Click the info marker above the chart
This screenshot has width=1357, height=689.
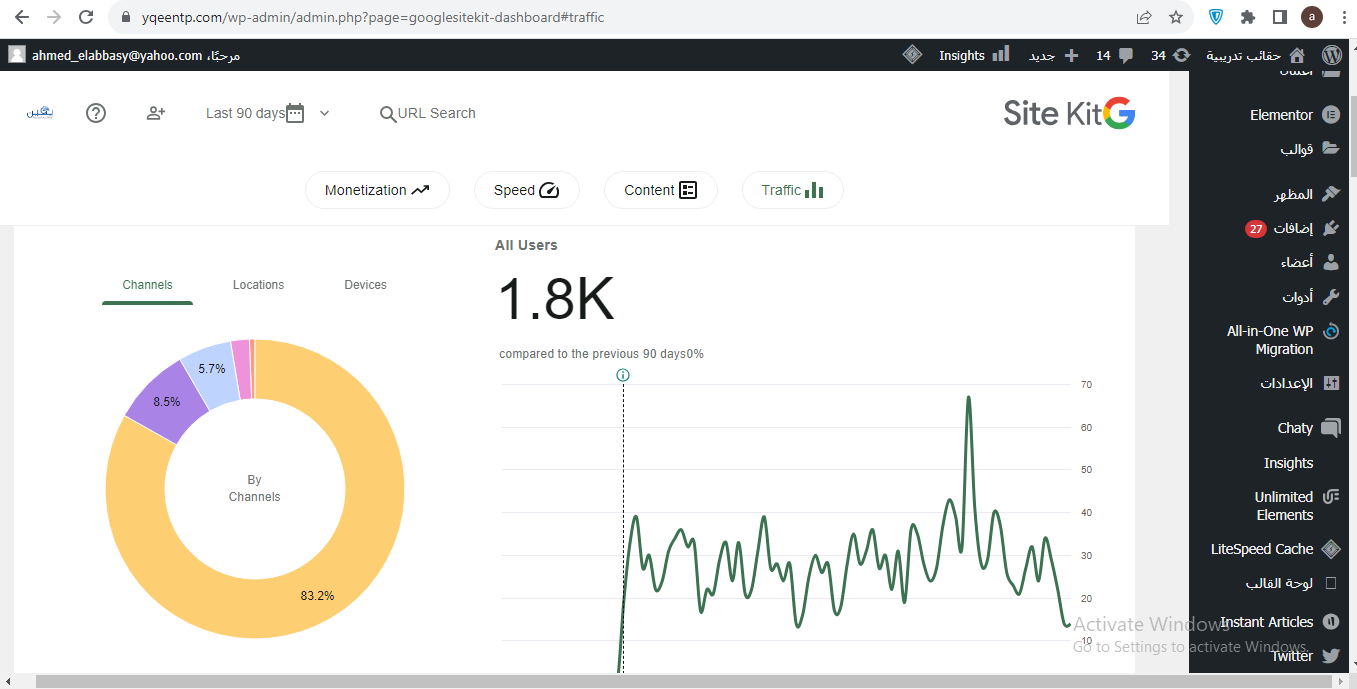[x=623, y=375]
